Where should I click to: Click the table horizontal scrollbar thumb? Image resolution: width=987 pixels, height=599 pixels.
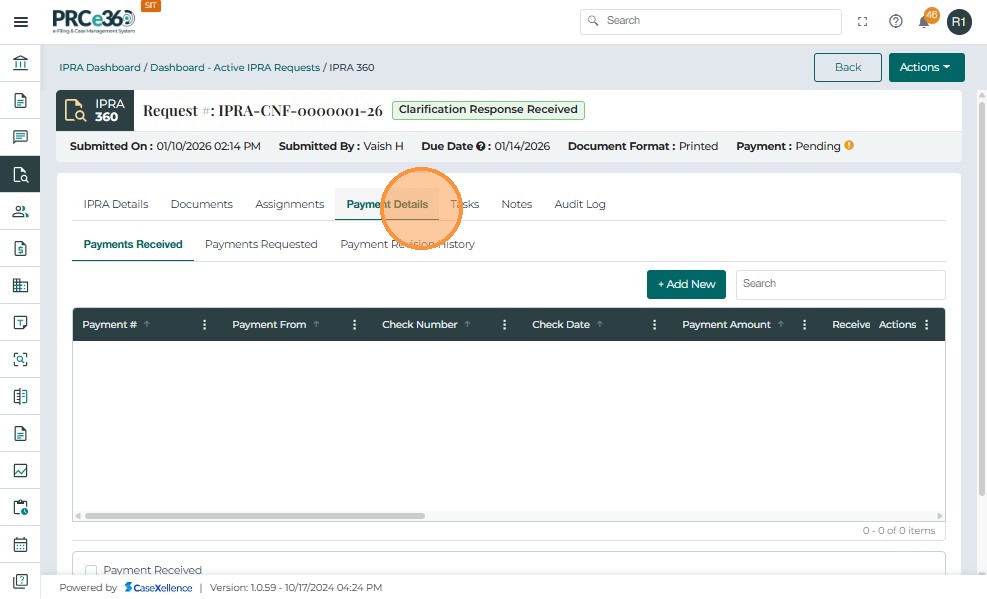click(x=255, y=516)
